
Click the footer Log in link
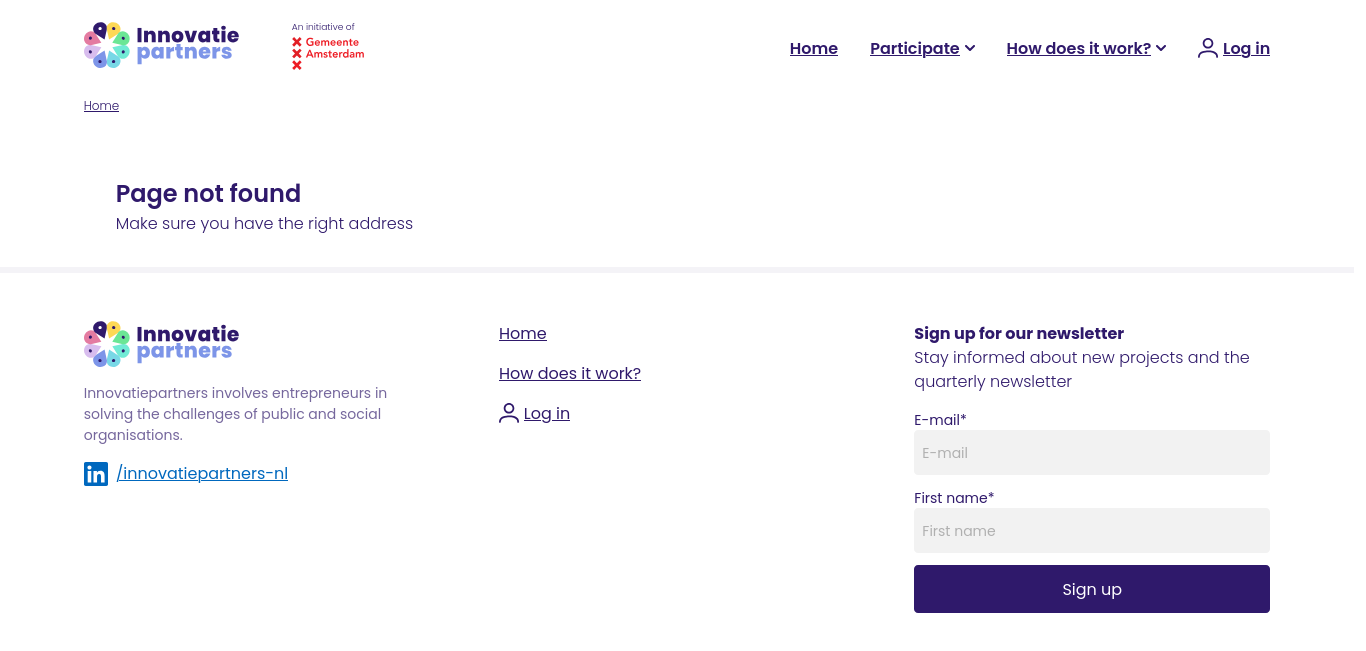(x=547, y=413)
